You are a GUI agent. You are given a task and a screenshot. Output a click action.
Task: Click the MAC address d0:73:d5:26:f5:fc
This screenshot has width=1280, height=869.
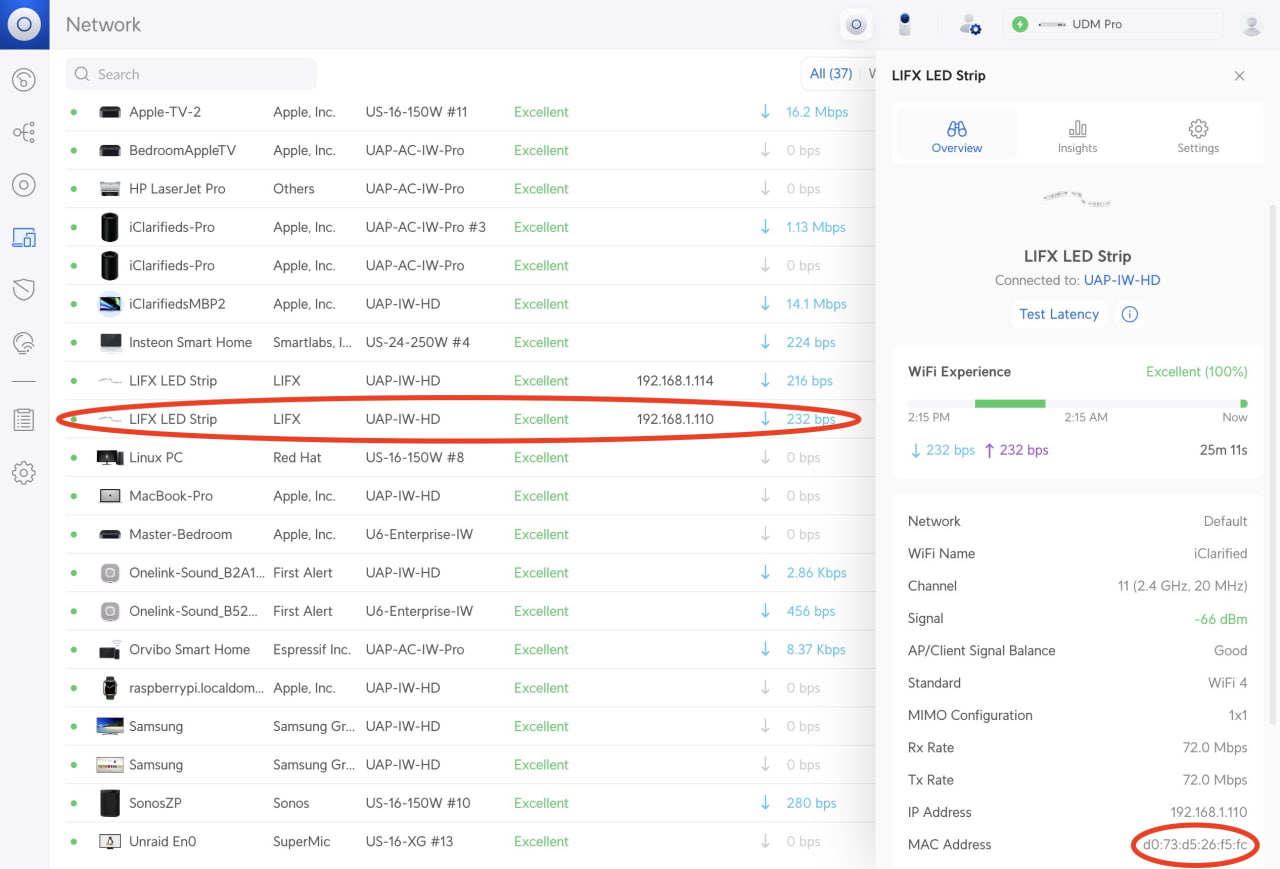click(1195, 845)
